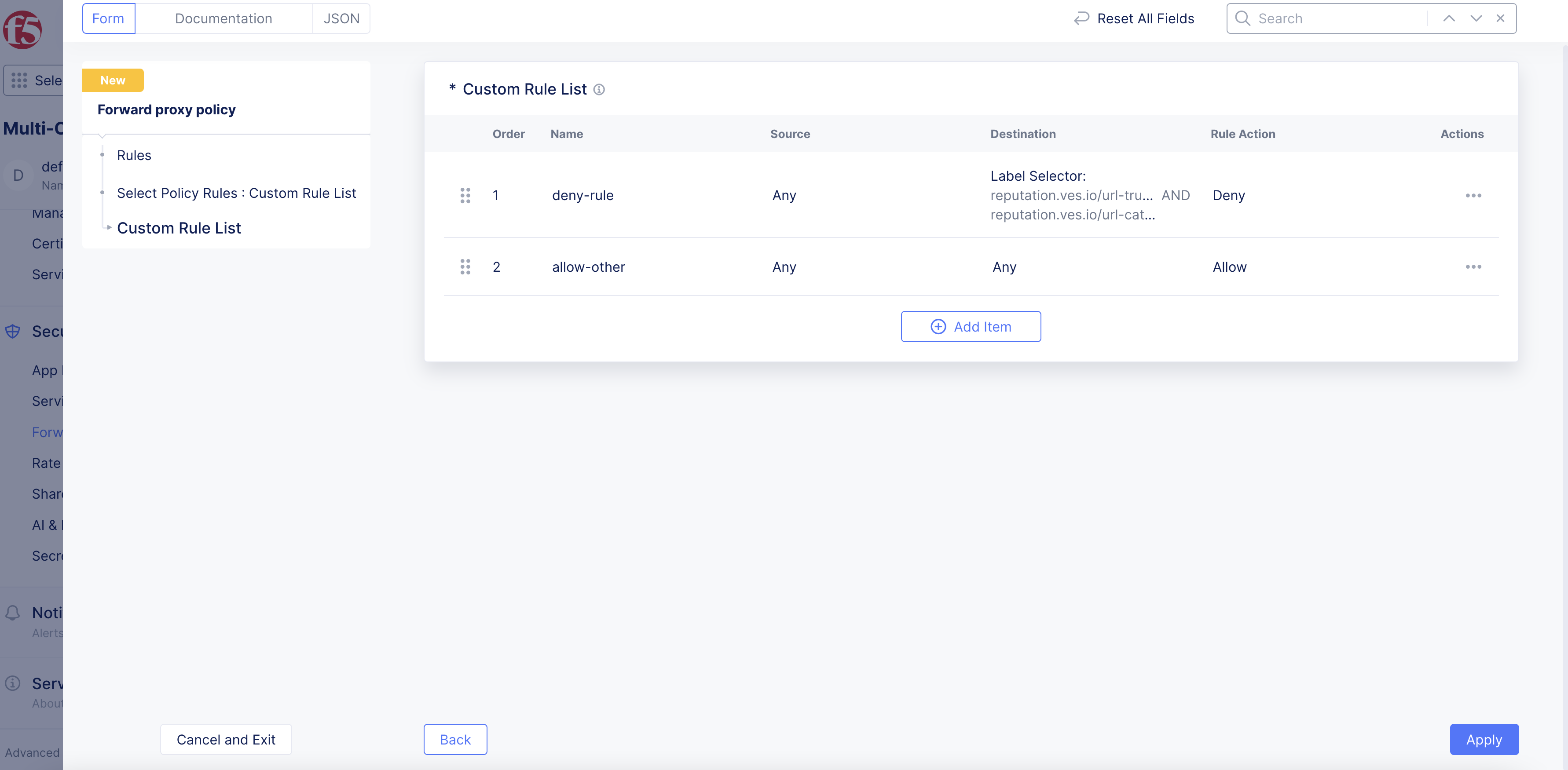Select the Form tab
This screenshot has height=770, width=1568.
coord(108,18)
